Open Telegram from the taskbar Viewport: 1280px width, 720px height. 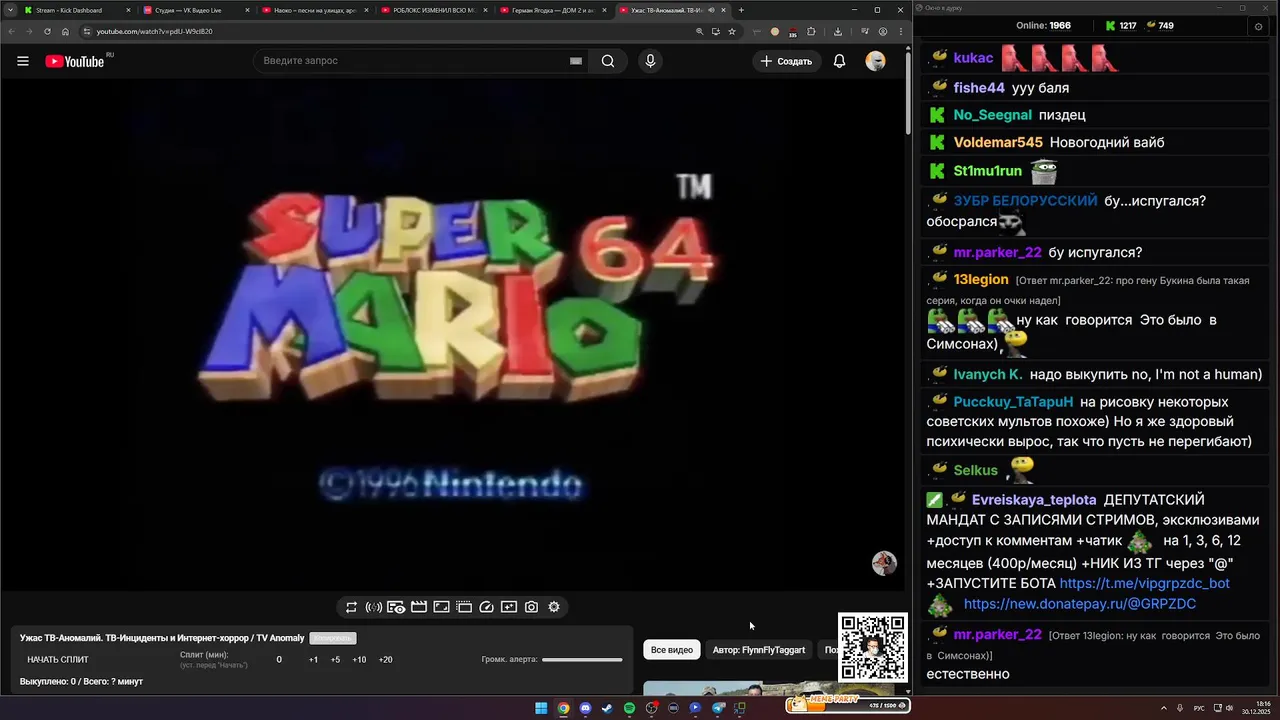coord(717,708)
